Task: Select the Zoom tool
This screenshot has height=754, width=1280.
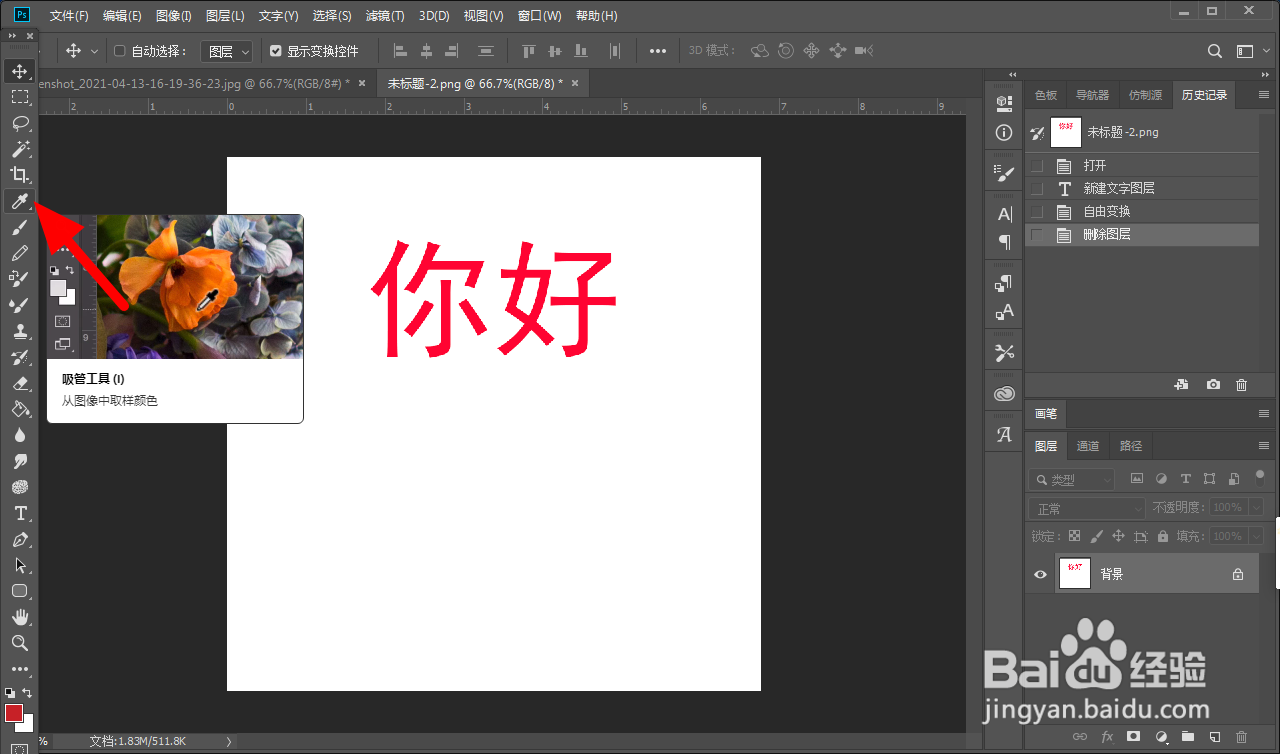Action: click(x=20, y=643)
